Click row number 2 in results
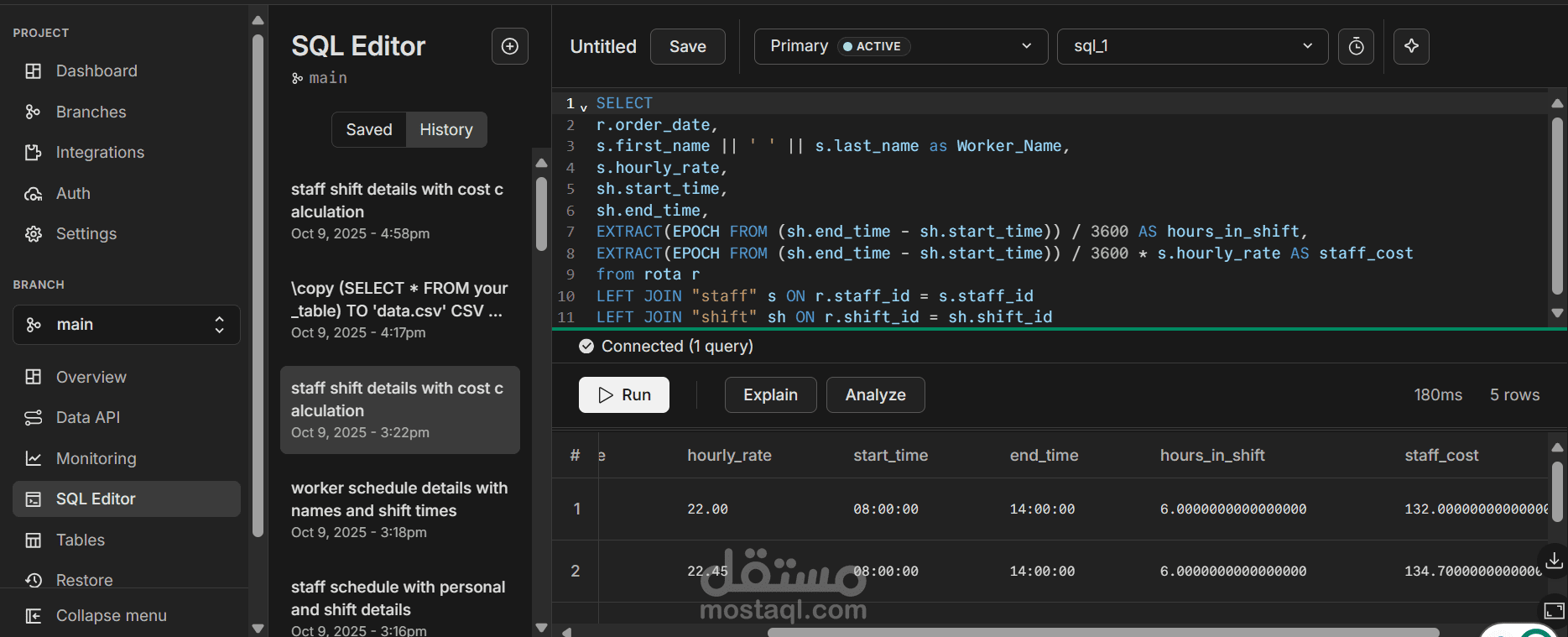This screenshot has width=1568, height=637. click(x=576, y=571)
